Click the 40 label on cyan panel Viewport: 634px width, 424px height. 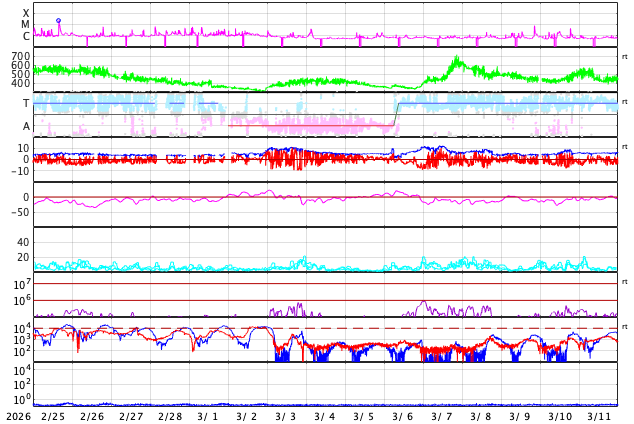coord(22,242)
